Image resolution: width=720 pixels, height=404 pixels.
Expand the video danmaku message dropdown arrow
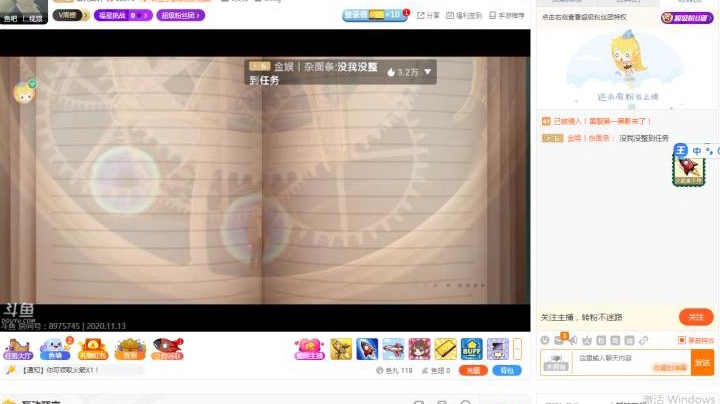click(428, 72)
